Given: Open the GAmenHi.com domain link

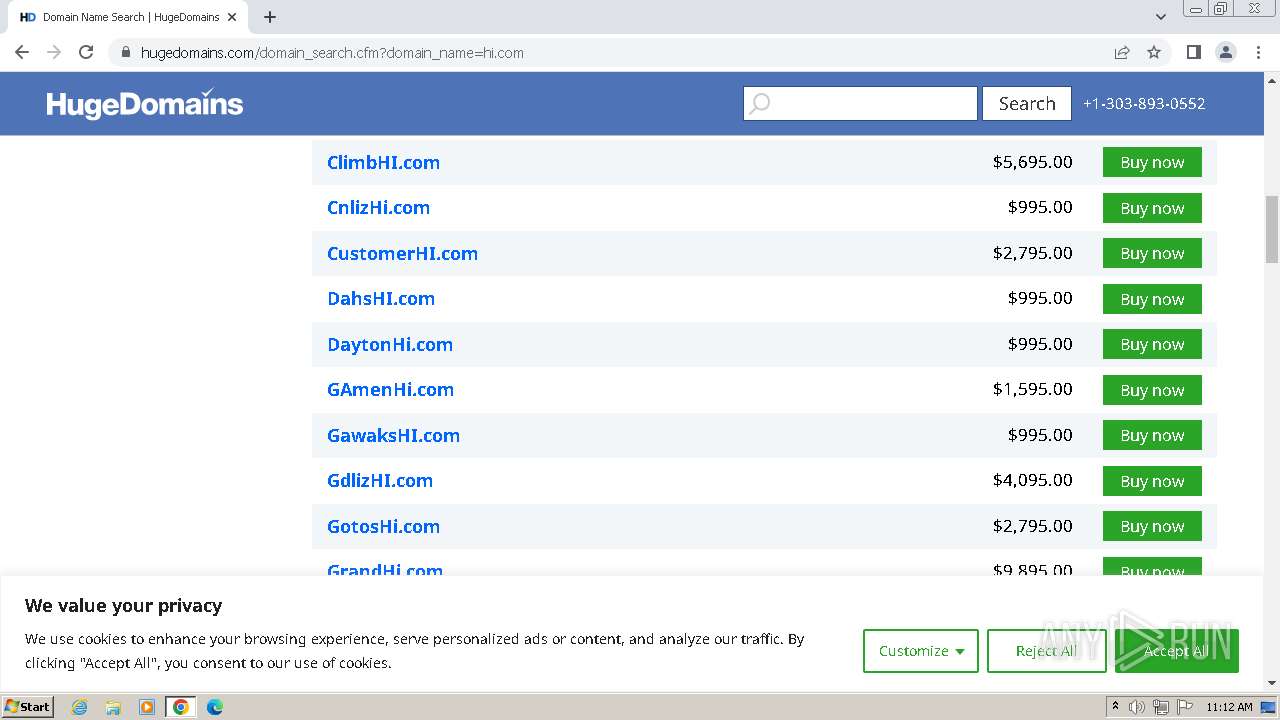Looking at the screenshot, I should pos(390,389).
